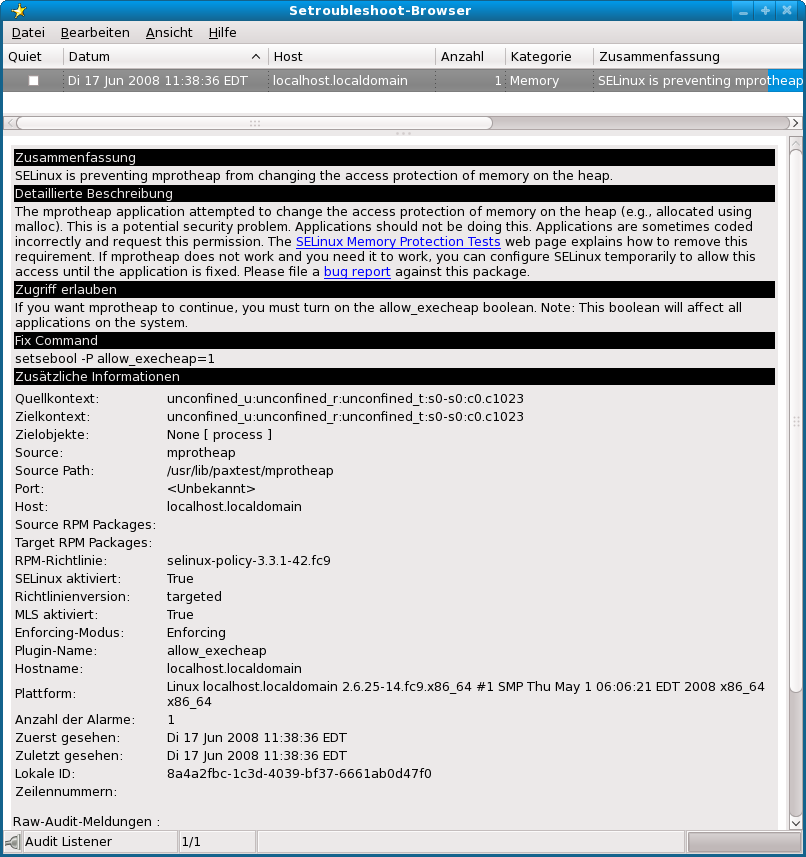Click the 'Raw-Audit-Meldungen :' label
This screenshot has width=806, height=857.
tap(86, 821)
